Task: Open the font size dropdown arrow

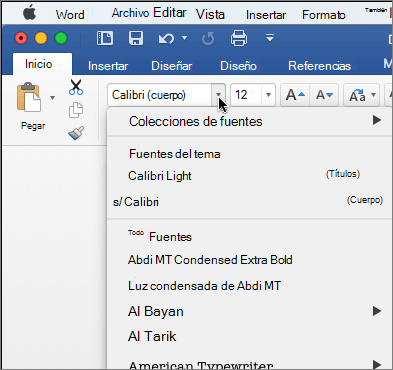Action: coord(268,95)
